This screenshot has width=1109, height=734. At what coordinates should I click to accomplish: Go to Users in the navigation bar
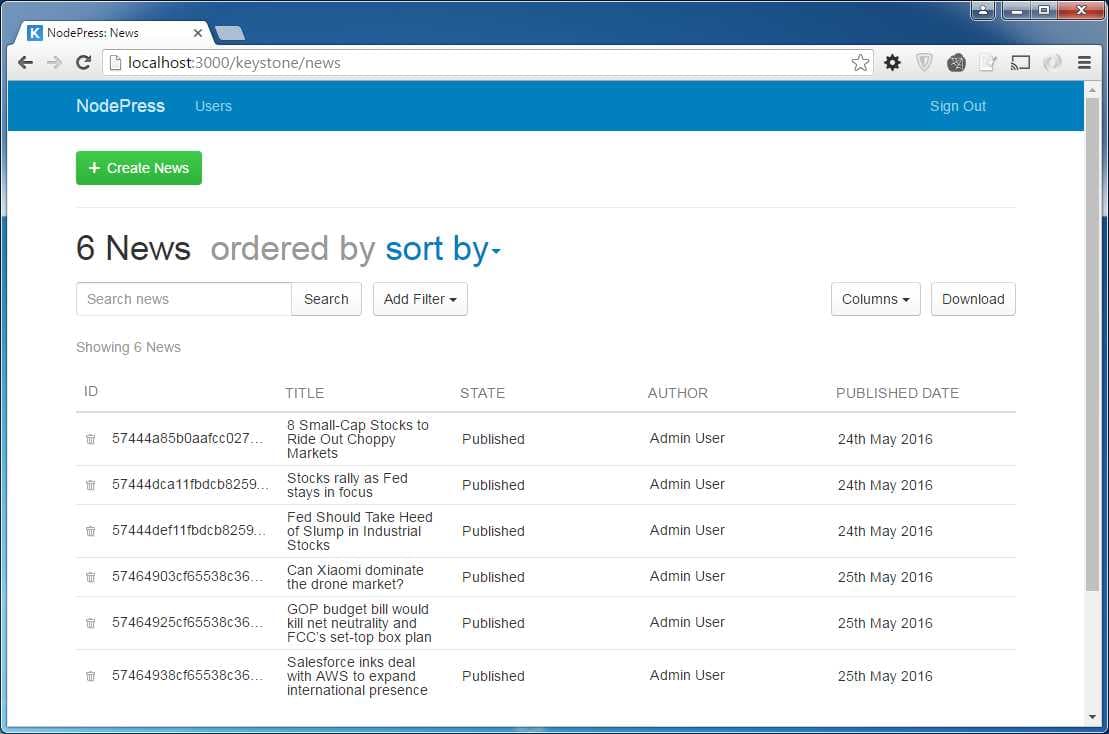point(213,106)
